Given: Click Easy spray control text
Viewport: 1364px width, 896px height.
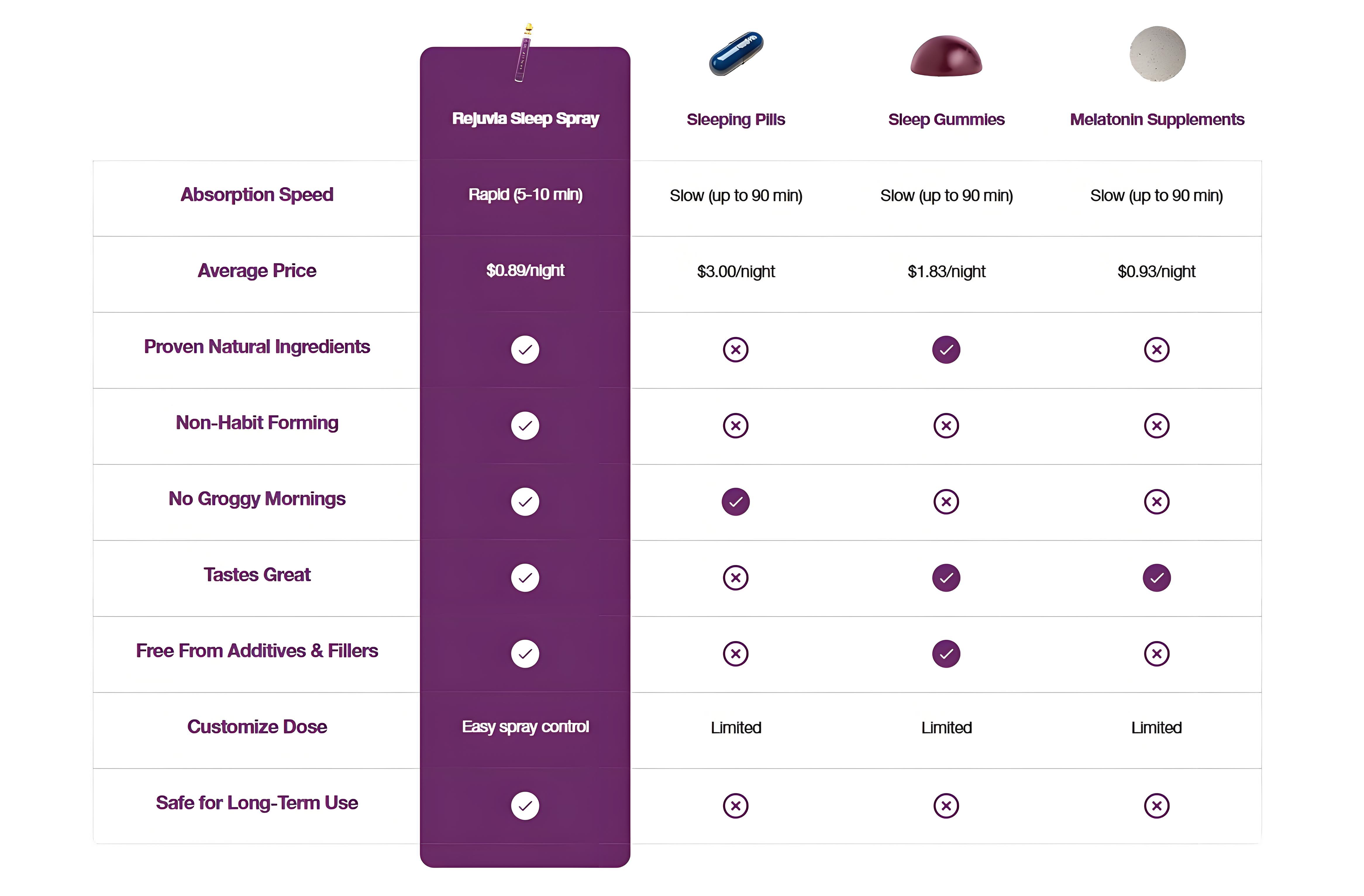Looking at the screenshot, I should pos(525,727).
